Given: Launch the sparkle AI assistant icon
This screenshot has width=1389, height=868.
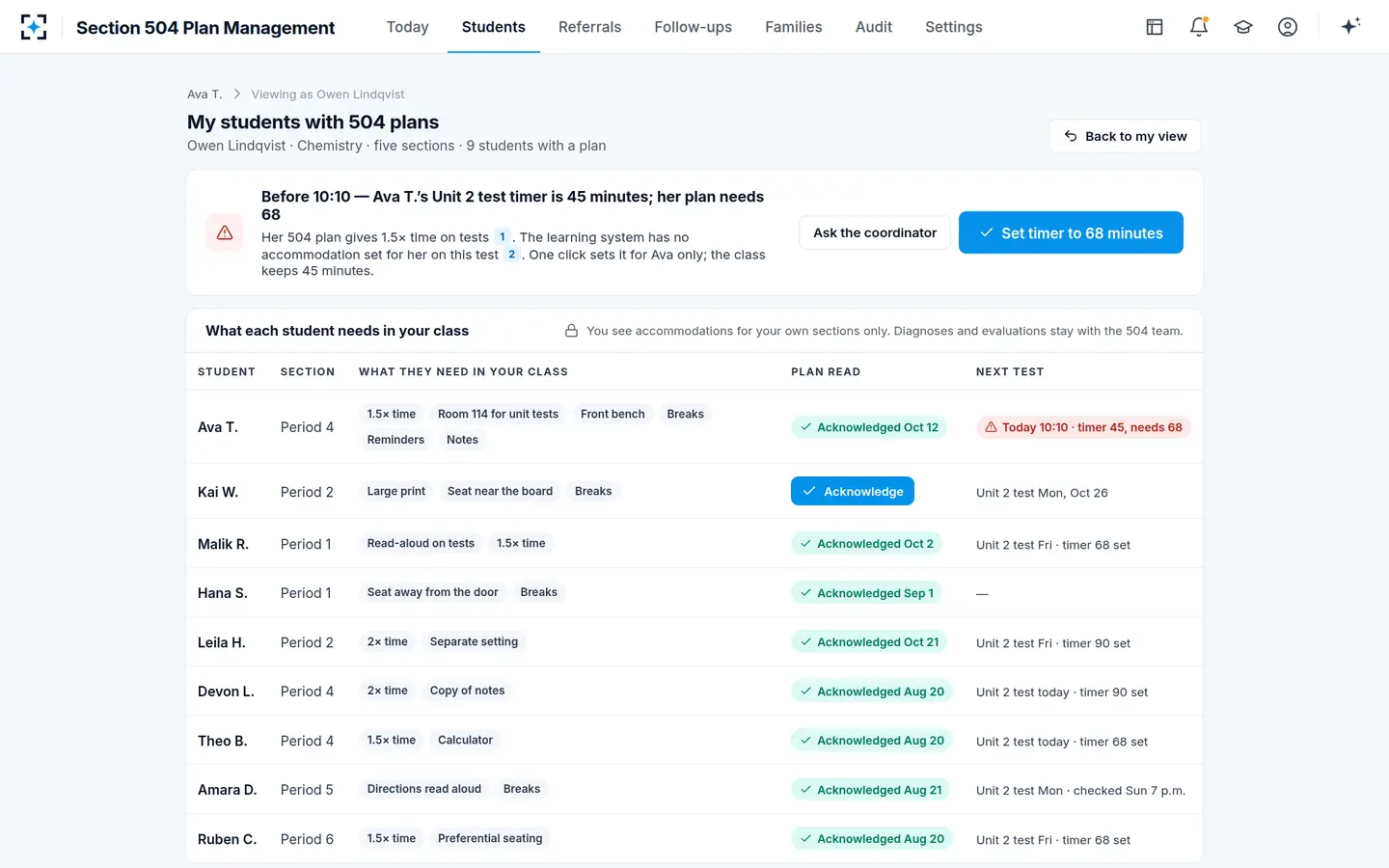Looking at the screenshot, I should click(1350, 26).
